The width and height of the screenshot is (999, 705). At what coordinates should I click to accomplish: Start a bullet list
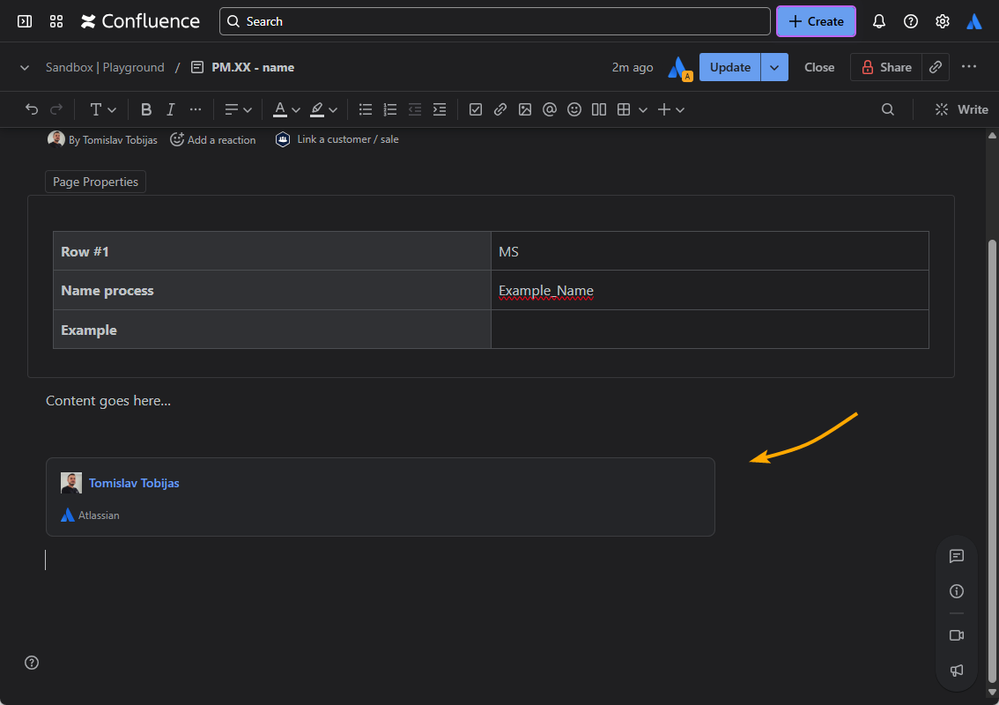(366, 110)
